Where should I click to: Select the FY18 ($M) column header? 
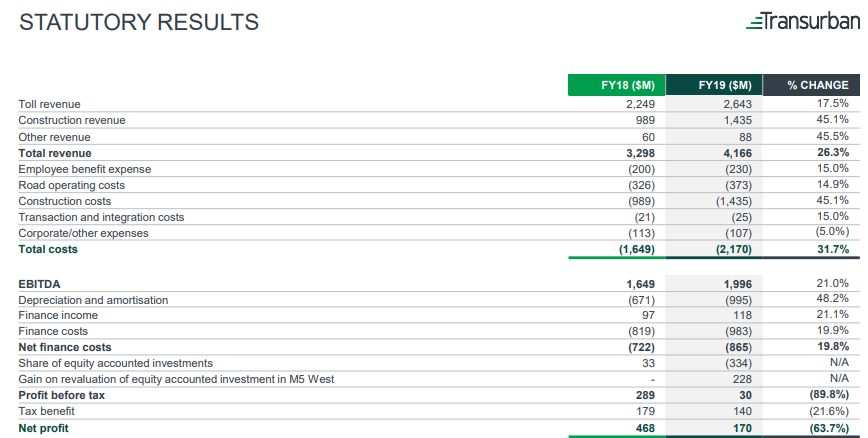(617, 85)
